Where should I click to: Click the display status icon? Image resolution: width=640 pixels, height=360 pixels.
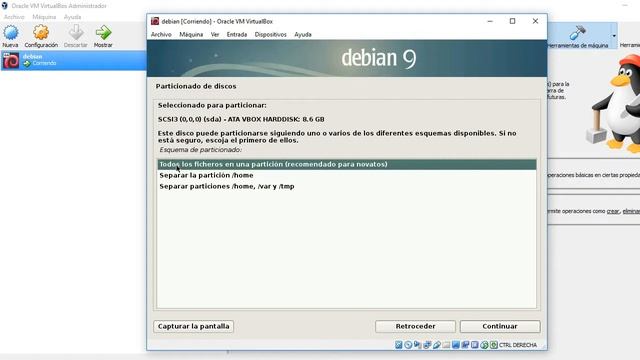(x=456, y=345)
